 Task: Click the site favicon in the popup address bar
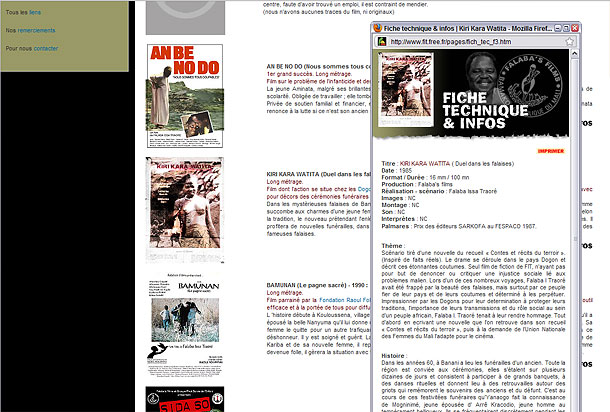pos(382,42)
